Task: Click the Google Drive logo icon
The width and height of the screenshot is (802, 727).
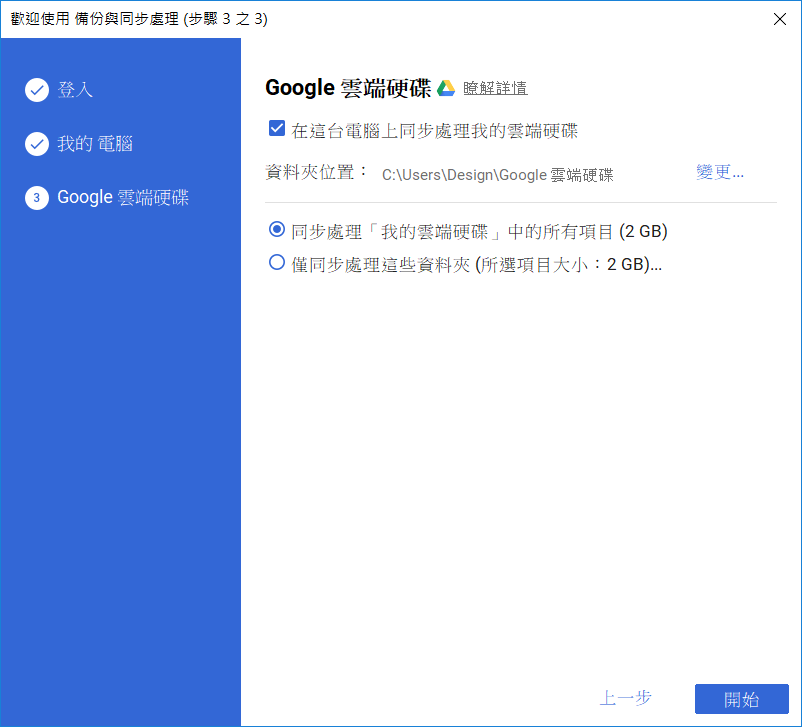Action: 446,88
